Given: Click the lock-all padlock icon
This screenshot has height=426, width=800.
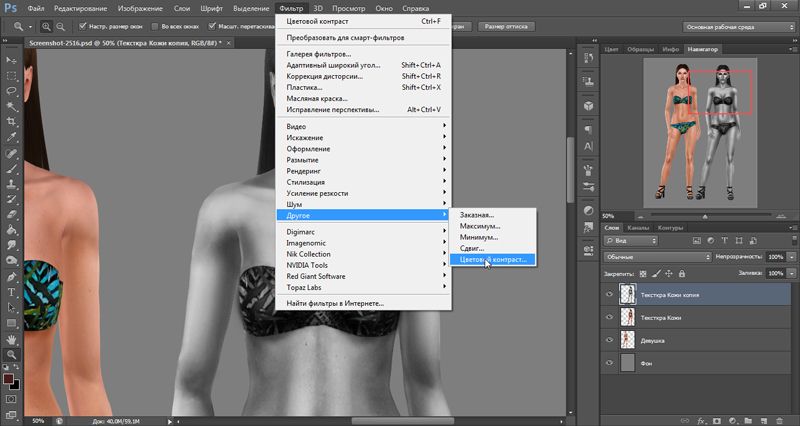Looking at the screenshot, I should [x=682, y=274].
